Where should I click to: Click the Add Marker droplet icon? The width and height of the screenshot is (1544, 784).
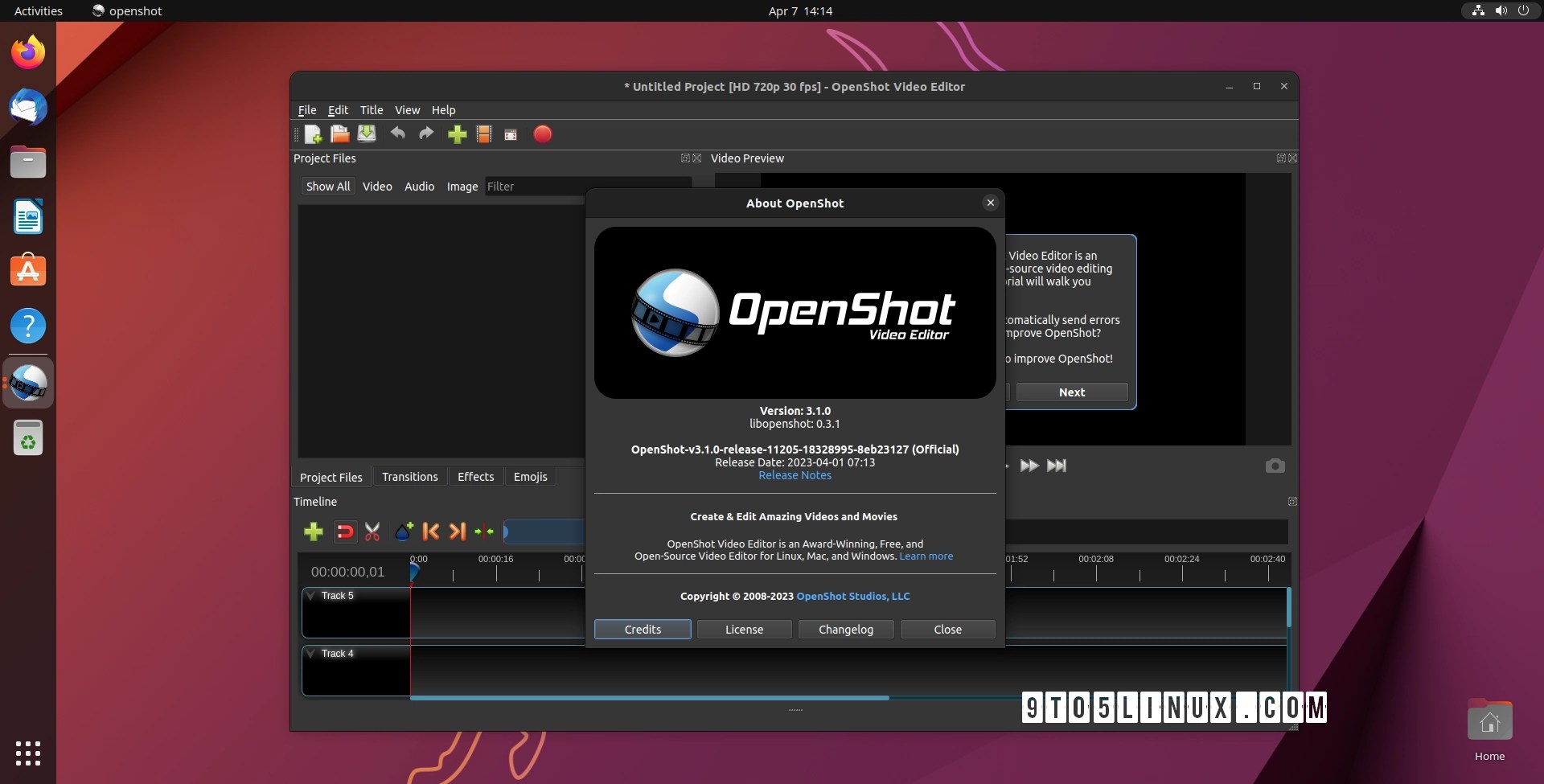coord(403,532)
